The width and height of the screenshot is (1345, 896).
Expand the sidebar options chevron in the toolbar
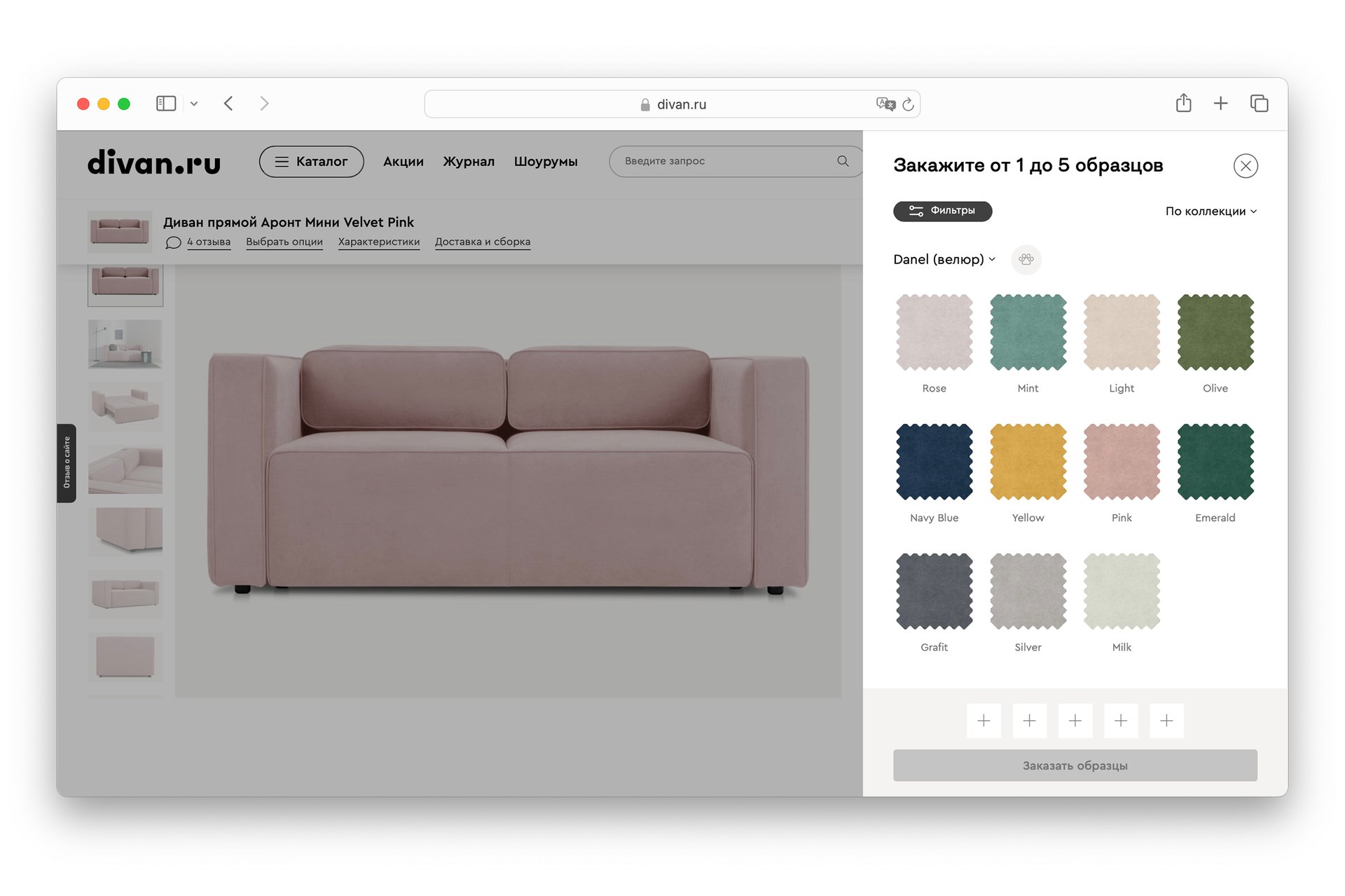click(x=194, y=104)
